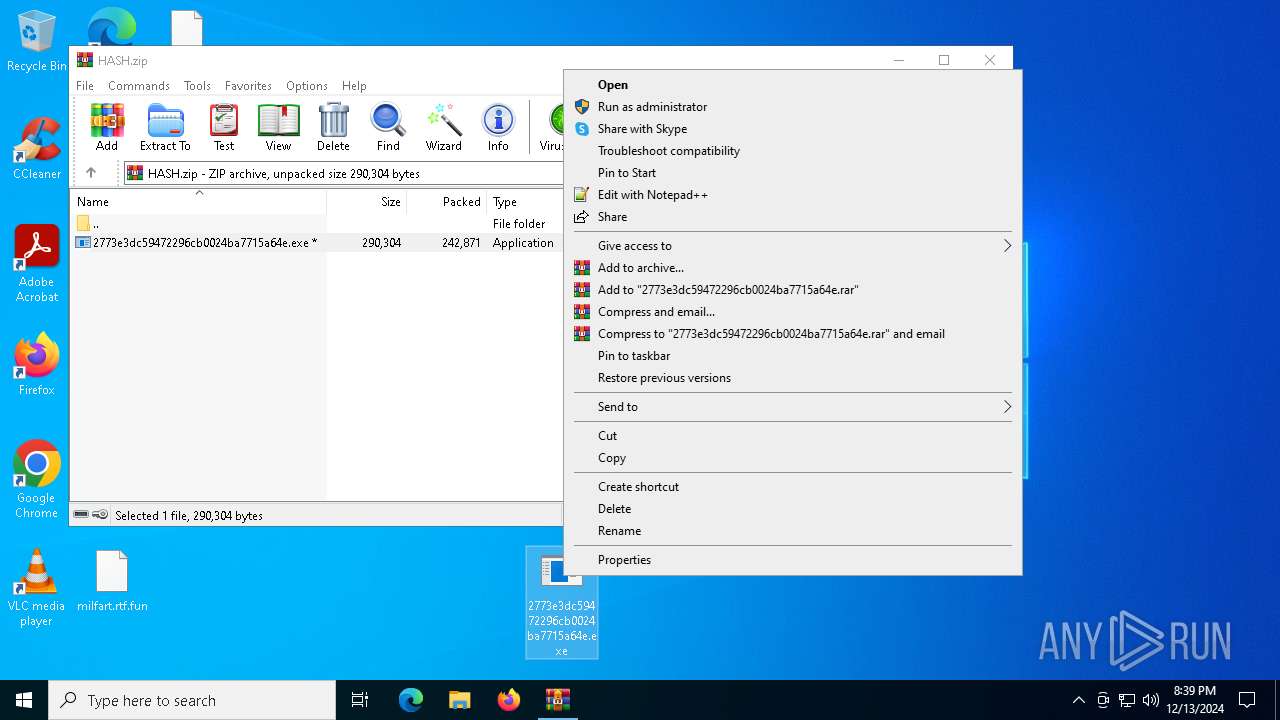Screen dimensions: 1280x720
Task: Choose Edit with Notepad++
Action: click(792, 195)
